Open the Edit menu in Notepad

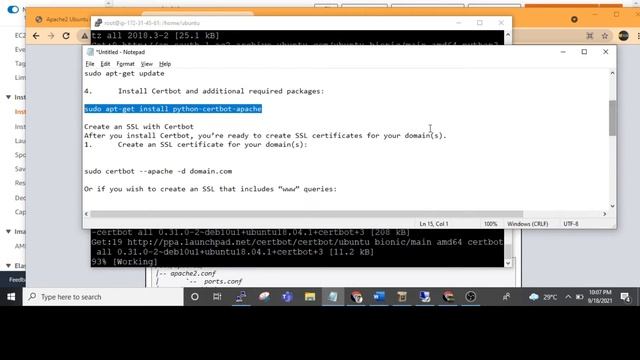click(x=105, y=64)
